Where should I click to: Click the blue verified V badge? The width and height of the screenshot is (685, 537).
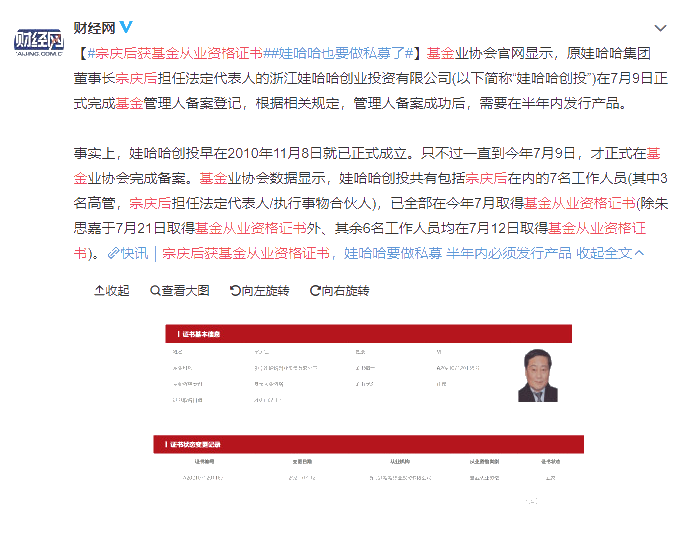pos(126,27)
